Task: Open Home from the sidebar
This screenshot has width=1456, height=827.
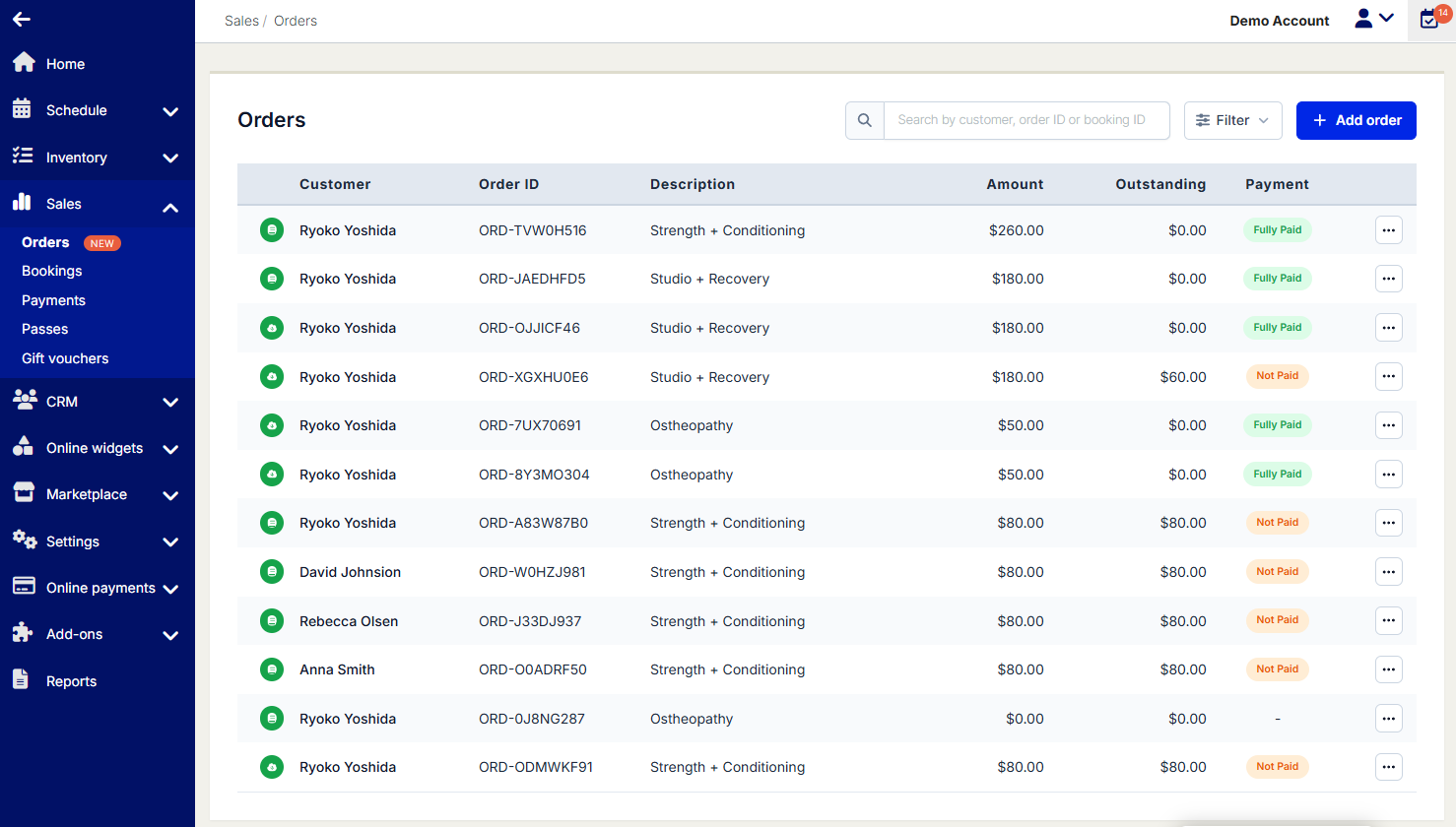Action: coord(65,64)
